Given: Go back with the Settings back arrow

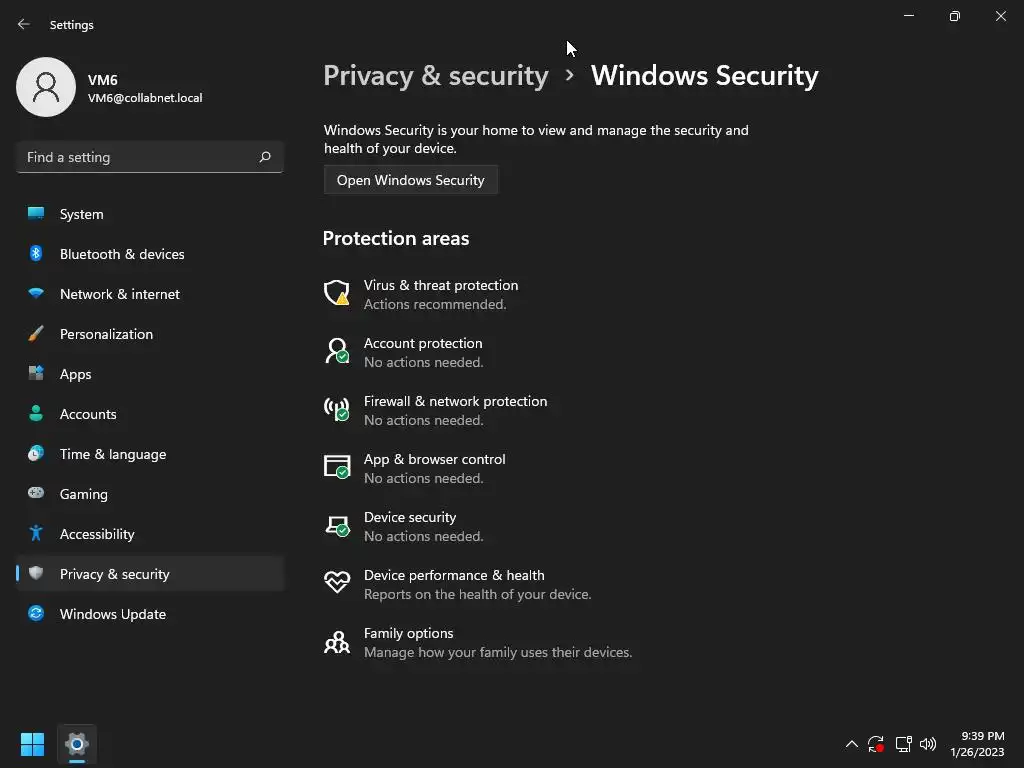Looking at the screenshot, I should [x=24, y=24].
